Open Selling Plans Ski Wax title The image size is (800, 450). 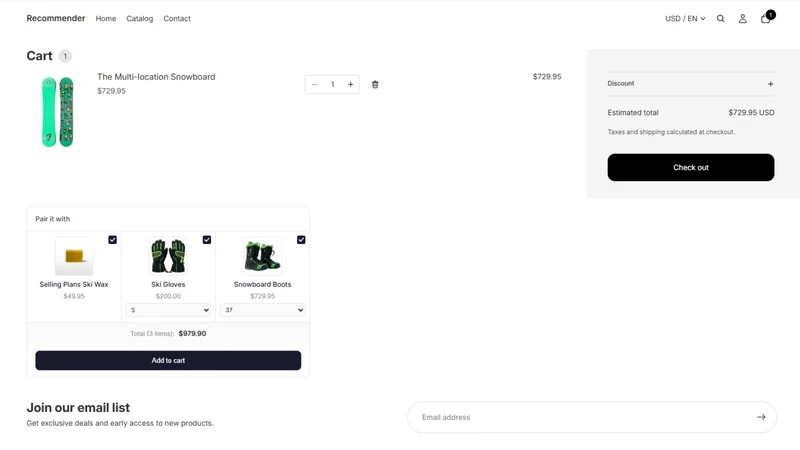(74, 284)
